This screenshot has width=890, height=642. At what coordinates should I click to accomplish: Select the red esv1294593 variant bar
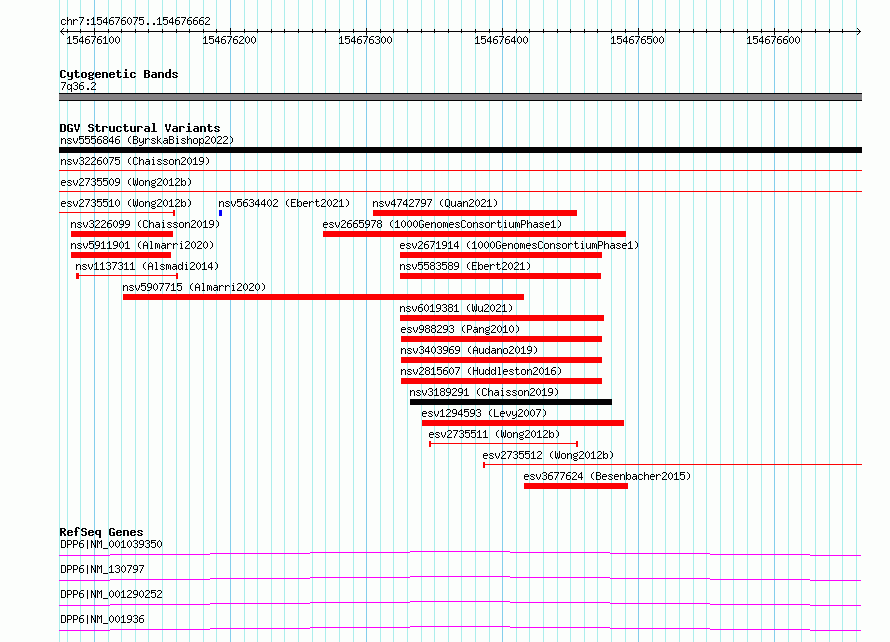523,423
